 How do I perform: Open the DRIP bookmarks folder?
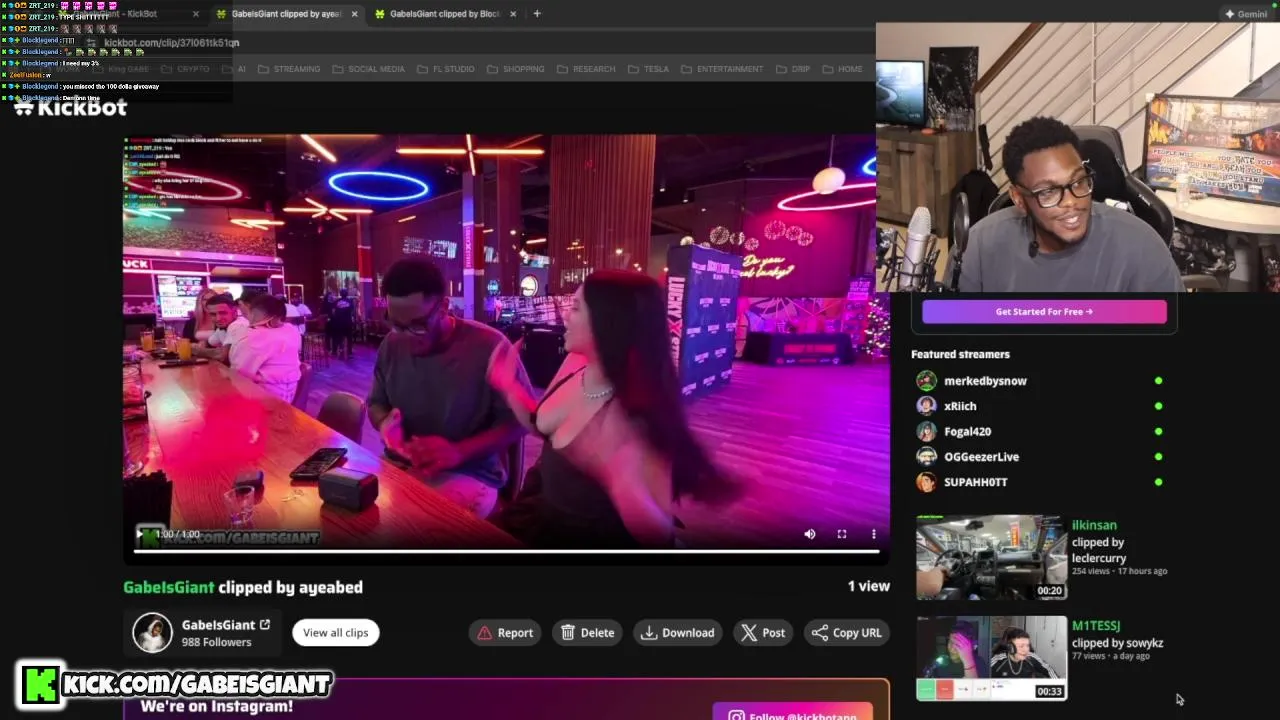point(792,69)
